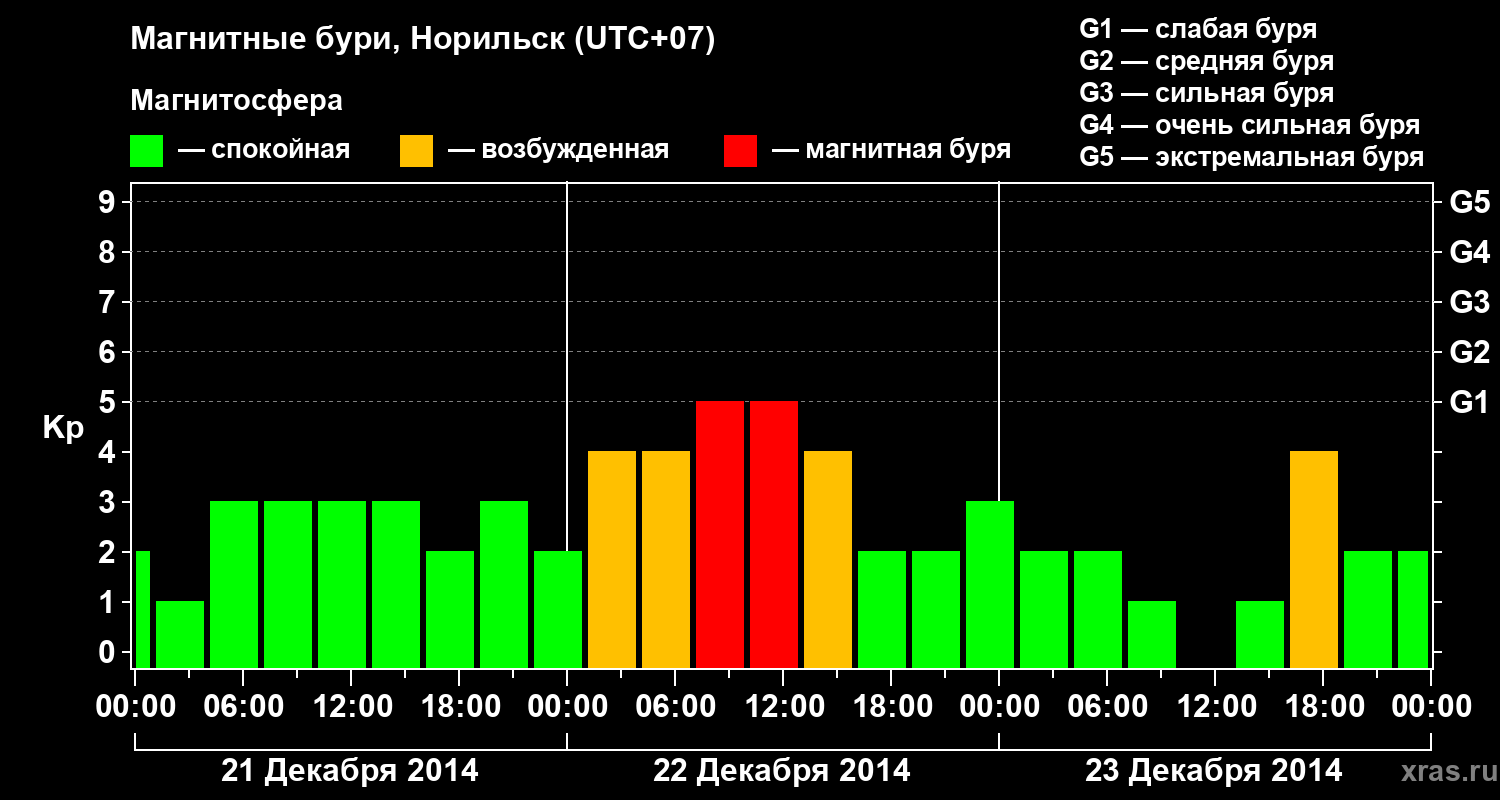Click the '— возбужденная' legend label
Viewport: 1500px width, 800px height.
point(558,150)
